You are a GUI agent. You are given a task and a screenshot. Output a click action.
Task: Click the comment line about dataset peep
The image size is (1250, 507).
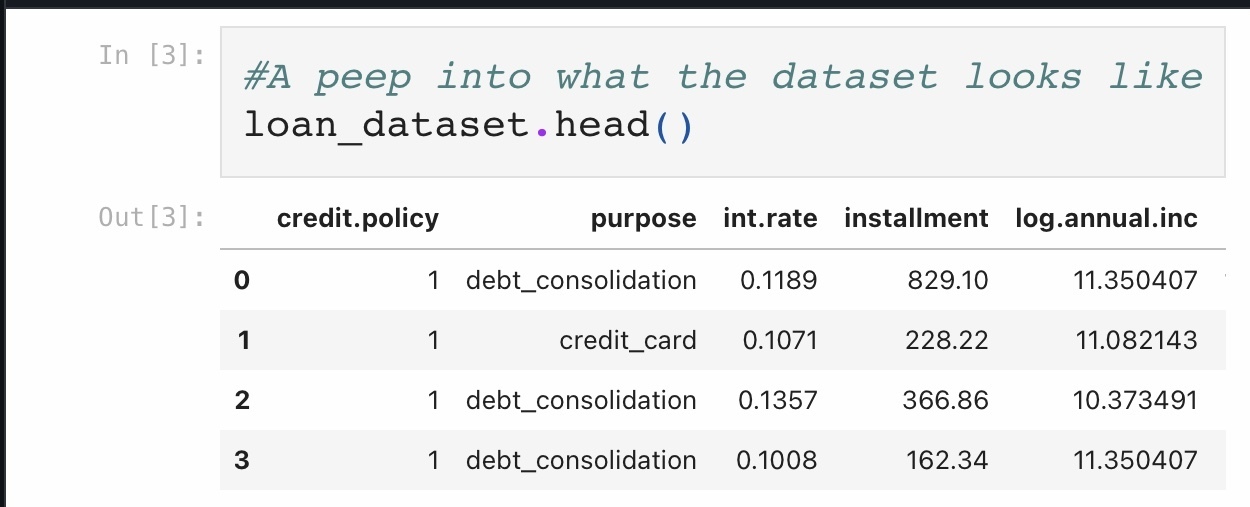722,76
